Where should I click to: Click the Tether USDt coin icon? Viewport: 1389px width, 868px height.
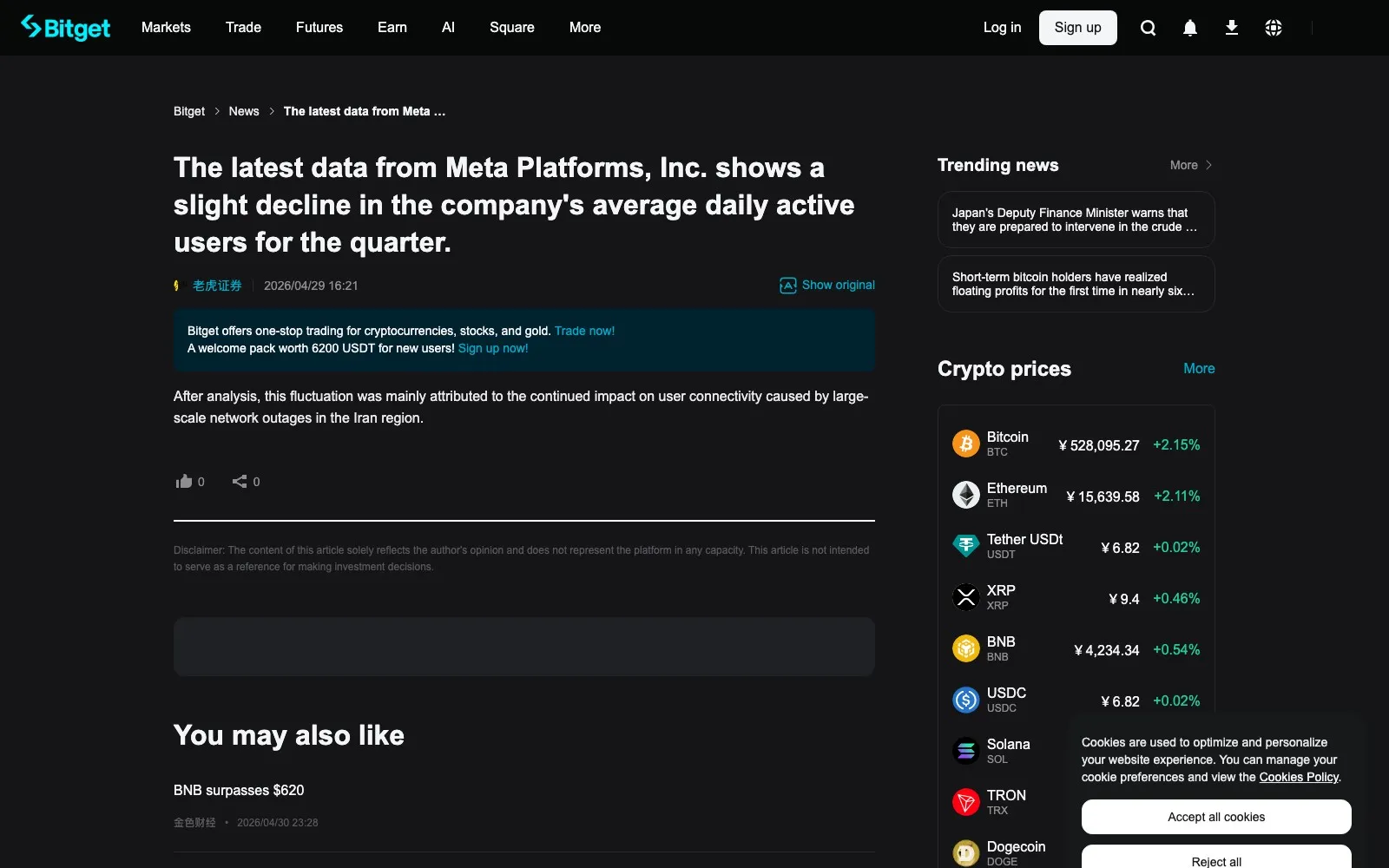click(966, 546)
